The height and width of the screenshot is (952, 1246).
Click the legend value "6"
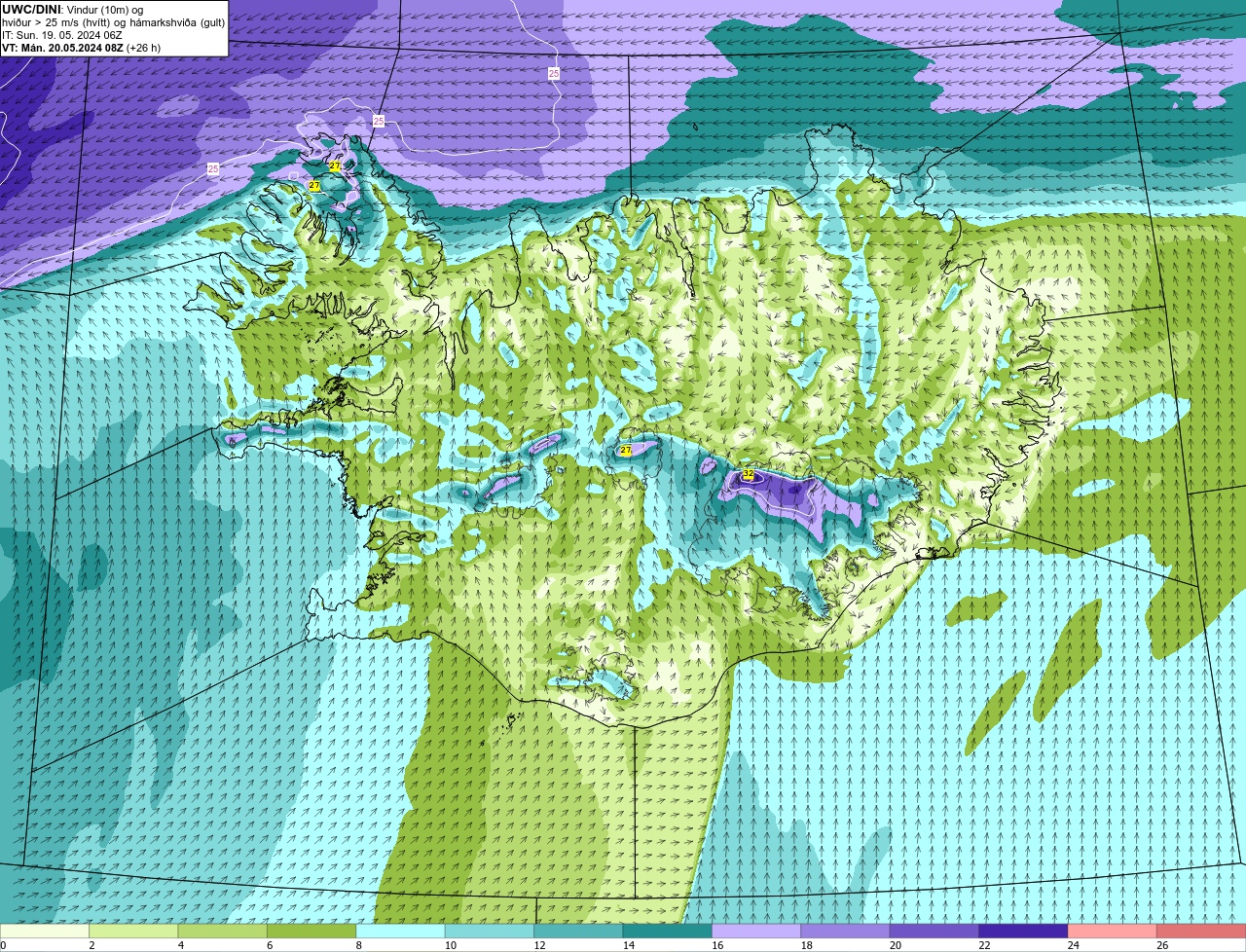pos(270,945)
